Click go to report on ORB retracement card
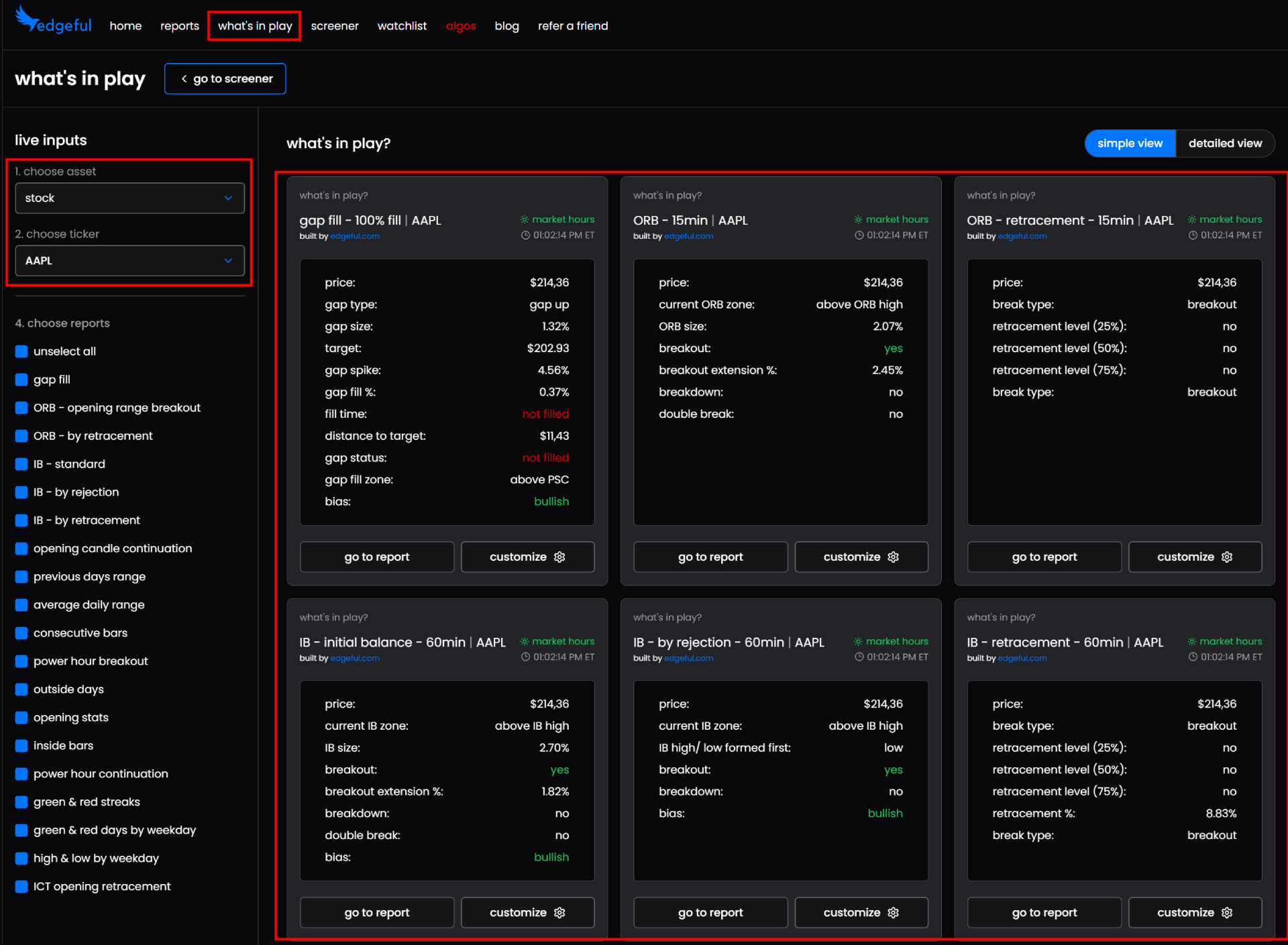 pos(1044,557)
